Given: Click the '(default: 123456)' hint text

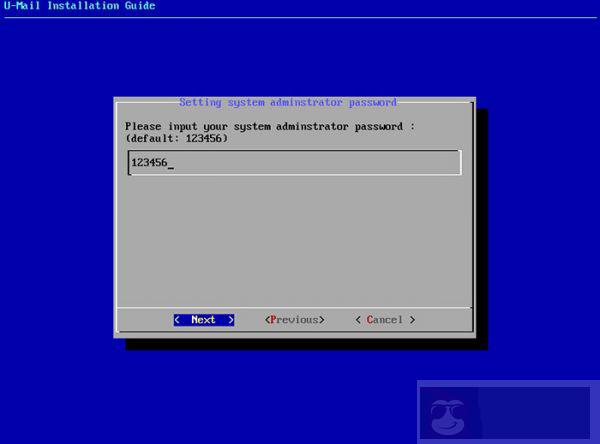Looking at the screenshot, I should (176, 139).
